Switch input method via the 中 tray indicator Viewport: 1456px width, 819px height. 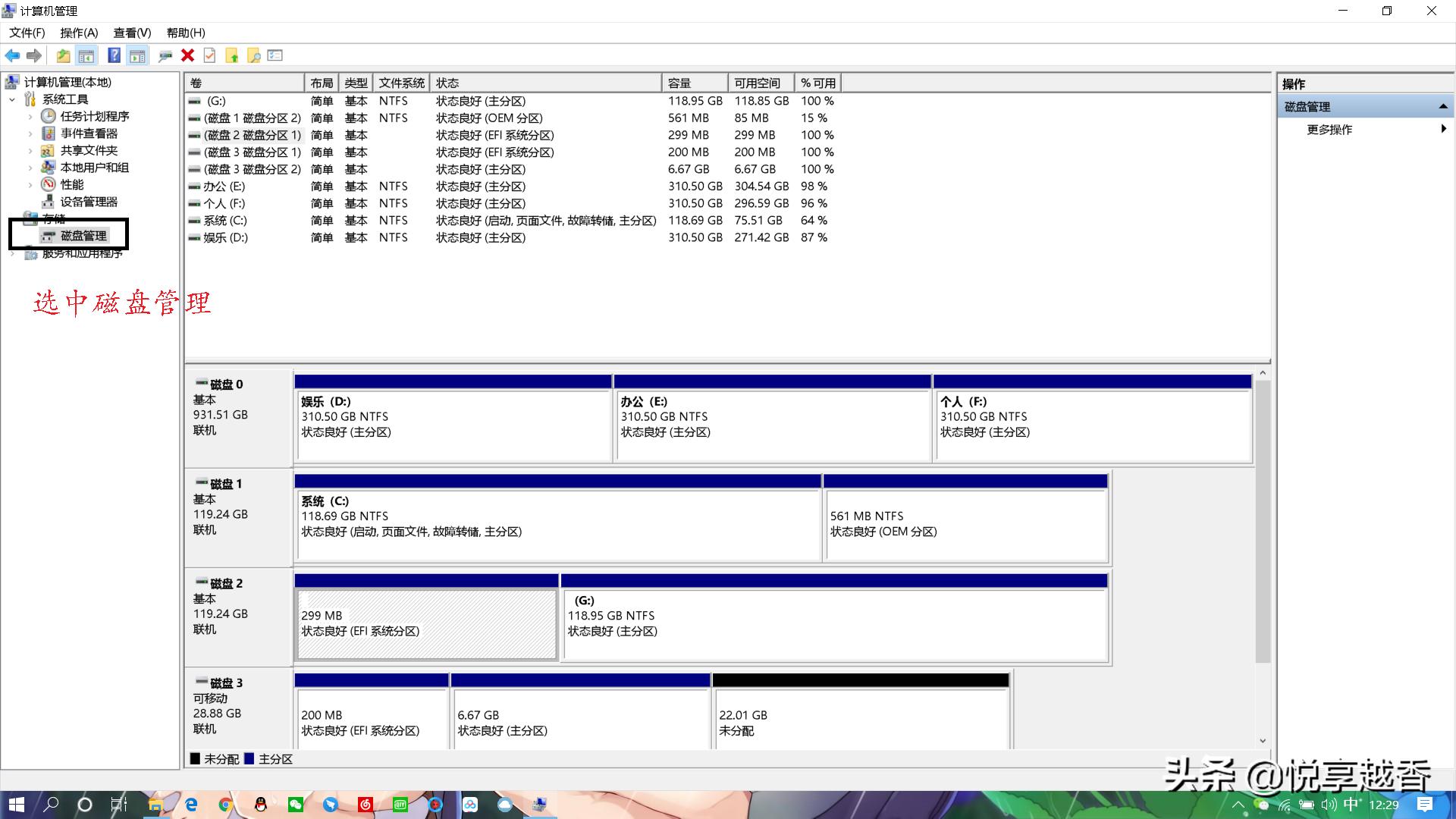pyautogui.click(x=1351, y=805)
